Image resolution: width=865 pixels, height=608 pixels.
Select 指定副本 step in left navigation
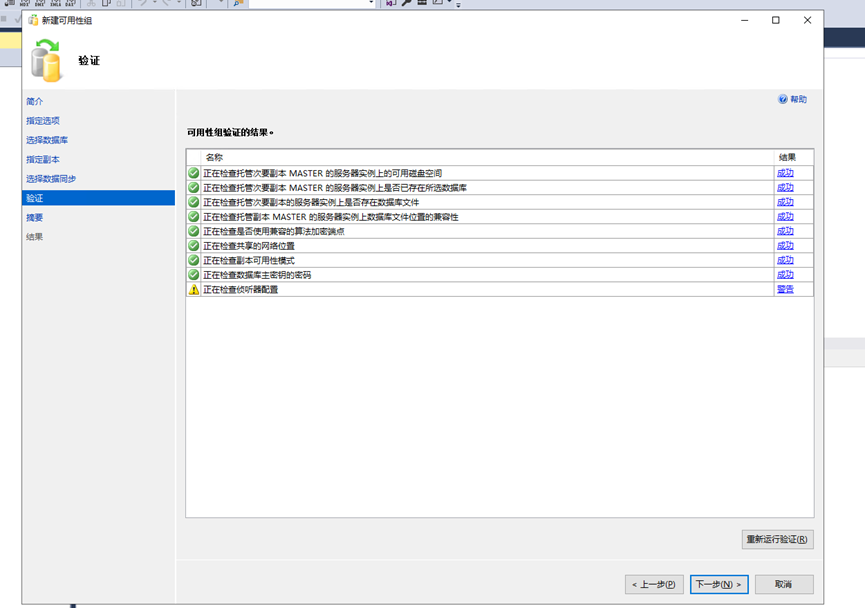pos(43,160)
